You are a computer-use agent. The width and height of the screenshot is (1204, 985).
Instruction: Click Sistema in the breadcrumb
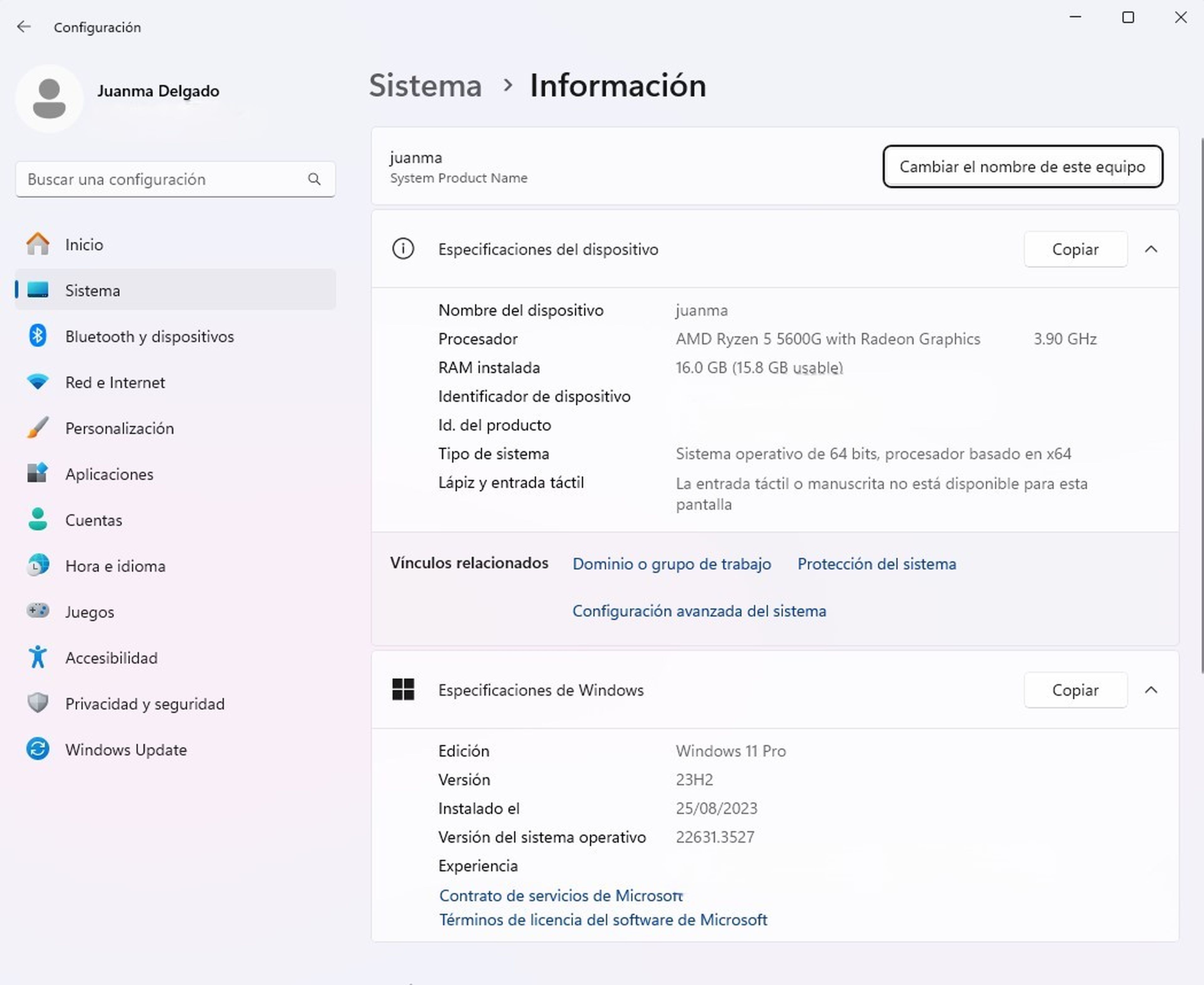coord(425,86)
